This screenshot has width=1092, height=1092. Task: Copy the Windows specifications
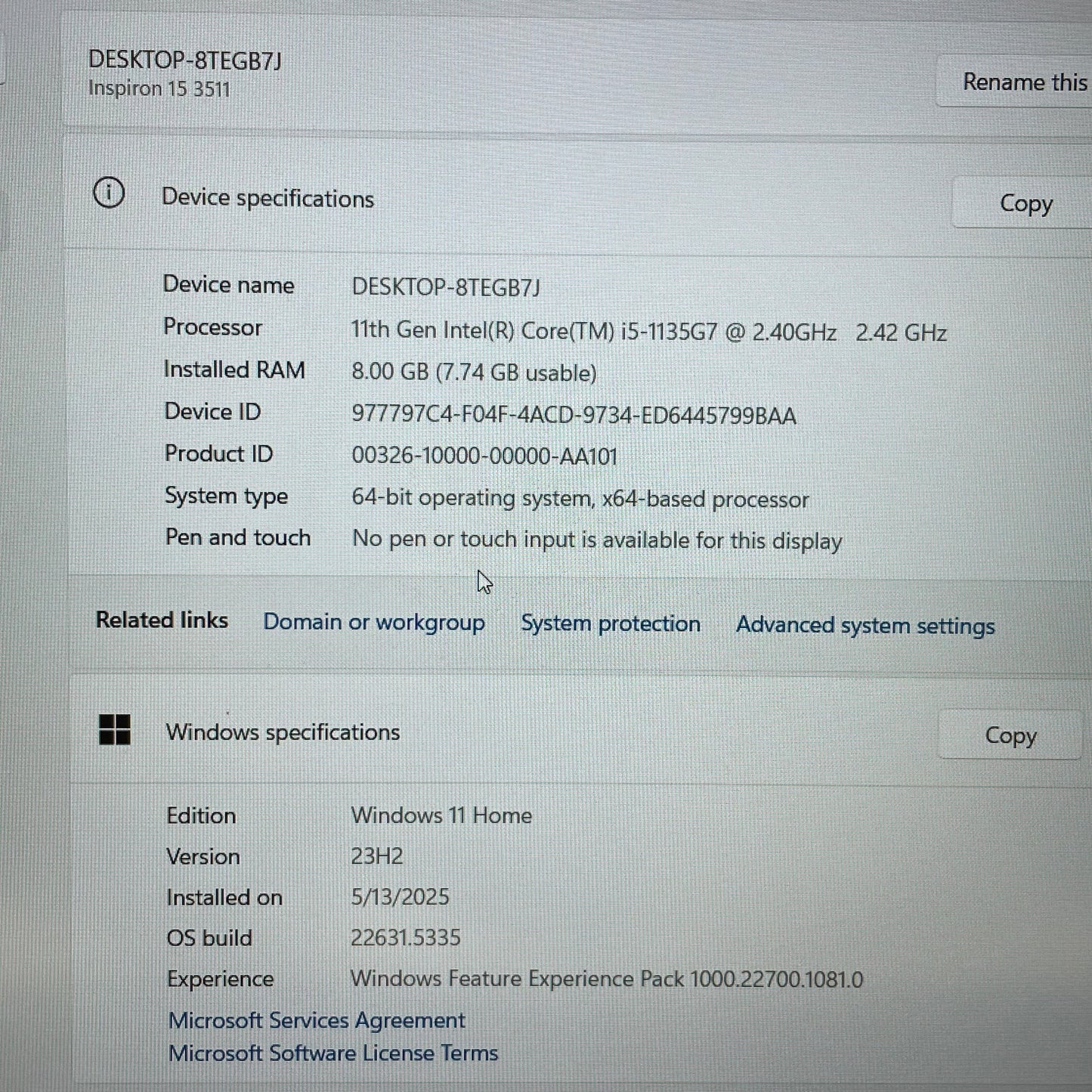[1010, 735]
